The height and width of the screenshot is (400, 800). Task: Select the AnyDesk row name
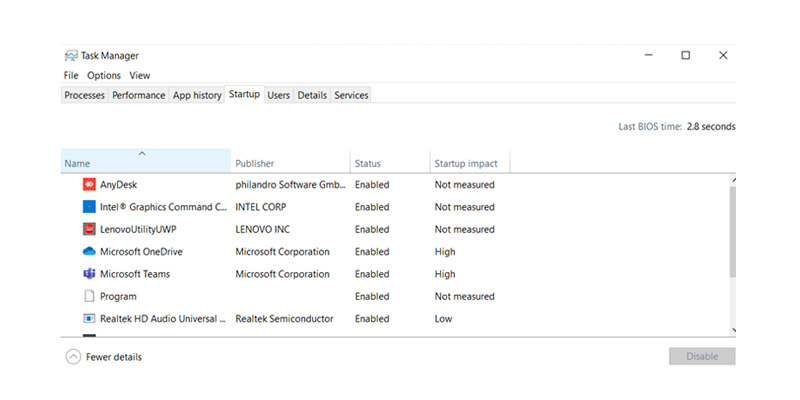(118, 185)
